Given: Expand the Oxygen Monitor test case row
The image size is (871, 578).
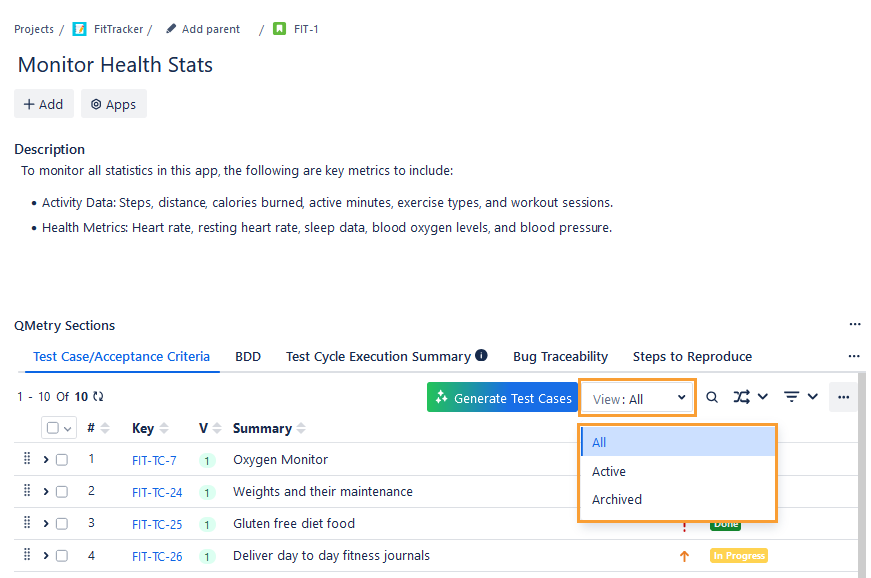Looking at the screenshot, I should click(x=44, y=459).
